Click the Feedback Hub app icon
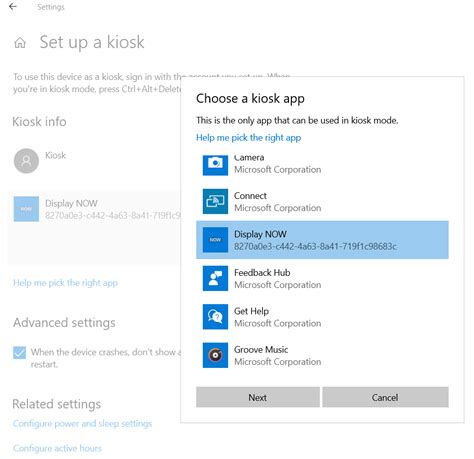The height and width of the screenshot is (459, 474). (215, 278)
